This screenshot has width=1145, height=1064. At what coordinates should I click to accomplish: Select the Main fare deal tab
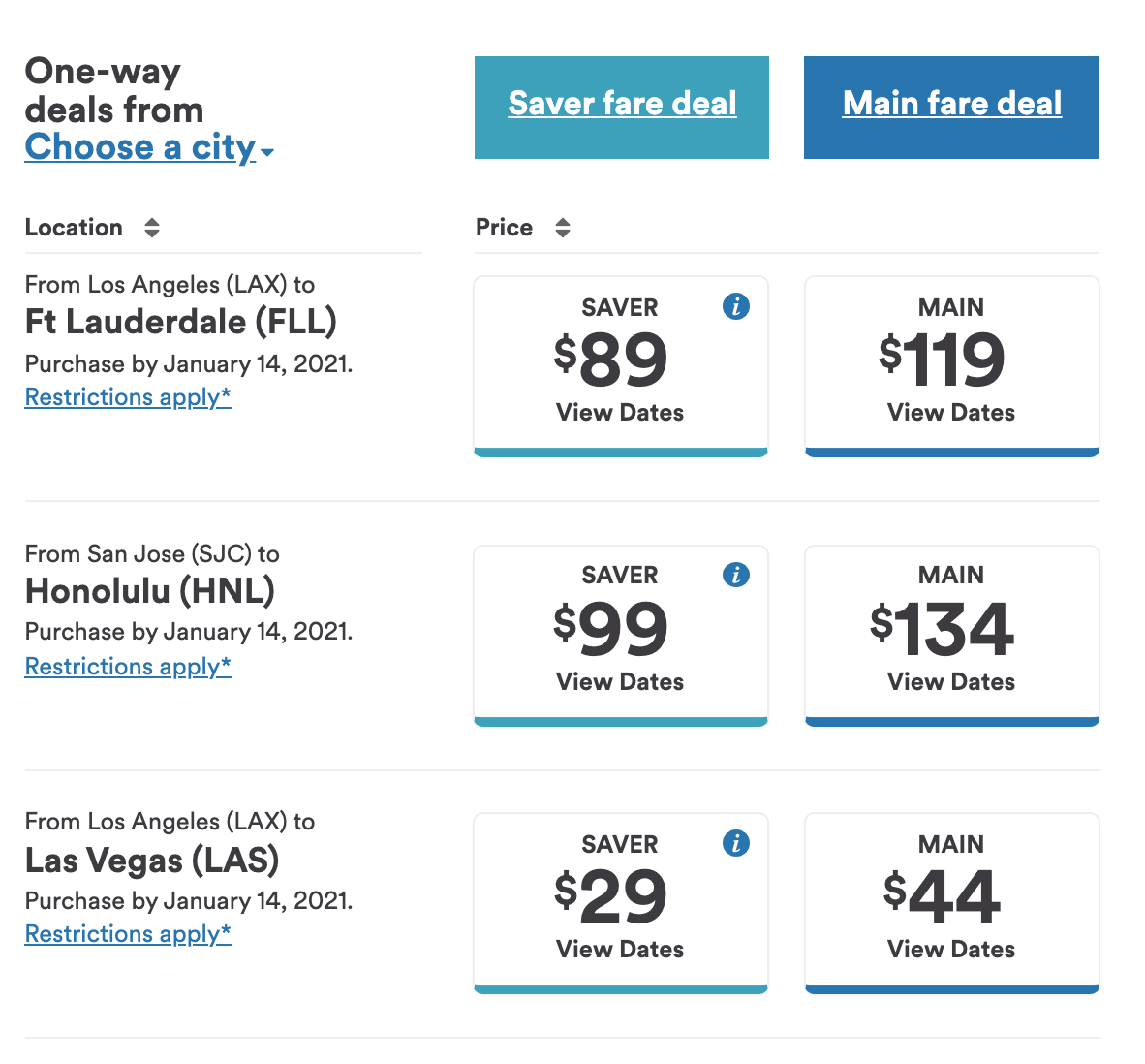pos(950,108)
